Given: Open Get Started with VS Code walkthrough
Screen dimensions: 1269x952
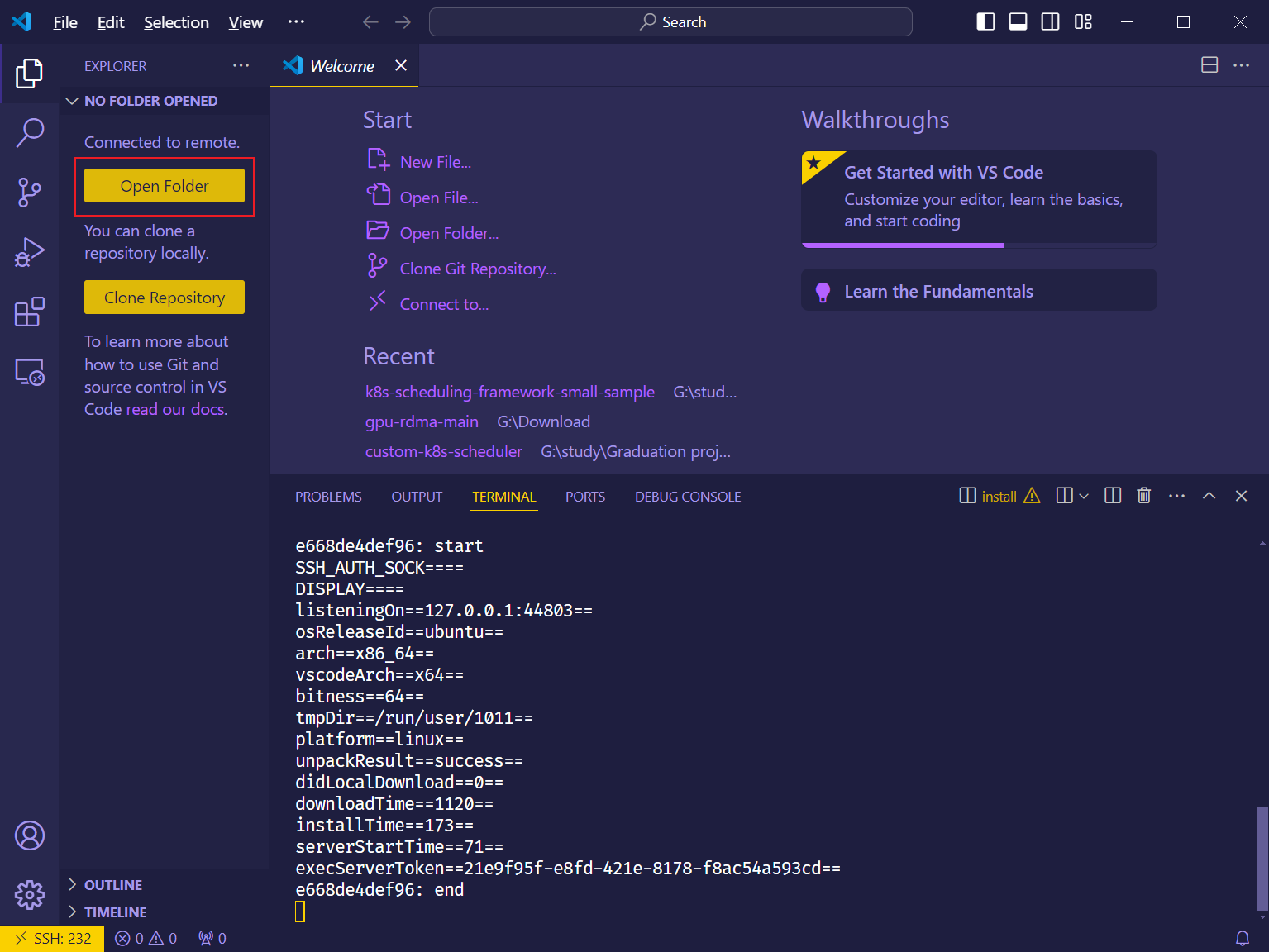Looking at the screenshot, I should pos(979,198).
